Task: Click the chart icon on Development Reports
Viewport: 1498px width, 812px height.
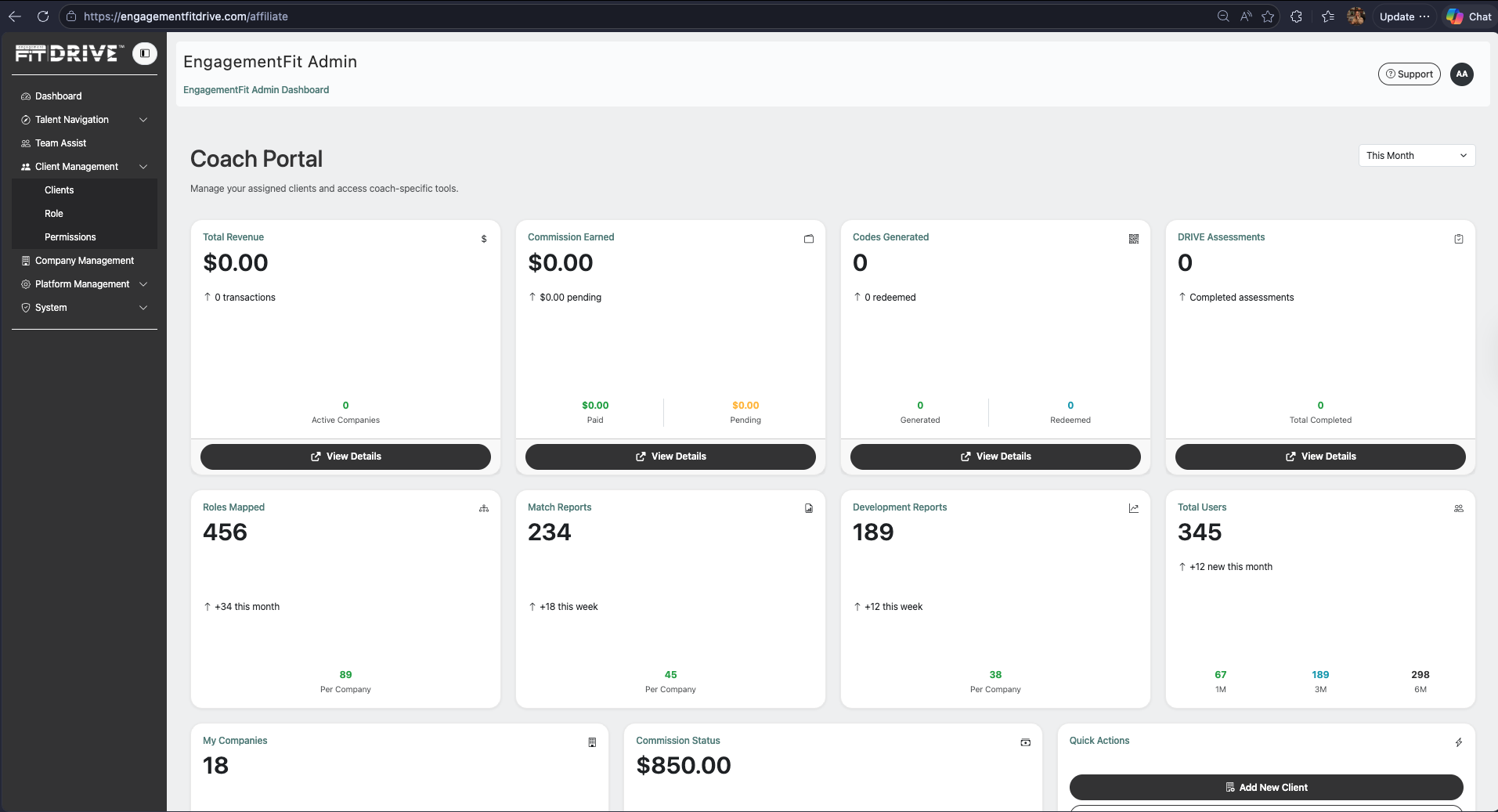Action: 1134,508
